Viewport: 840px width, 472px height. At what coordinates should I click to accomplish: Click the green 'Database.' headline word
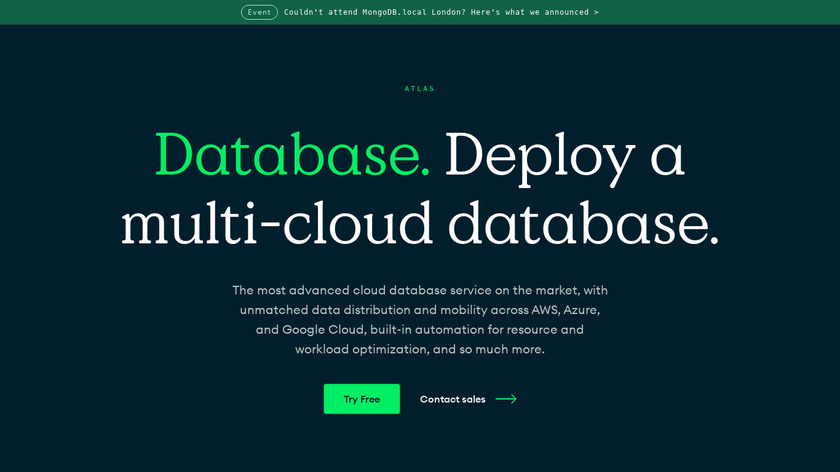(x=292, y=155)
